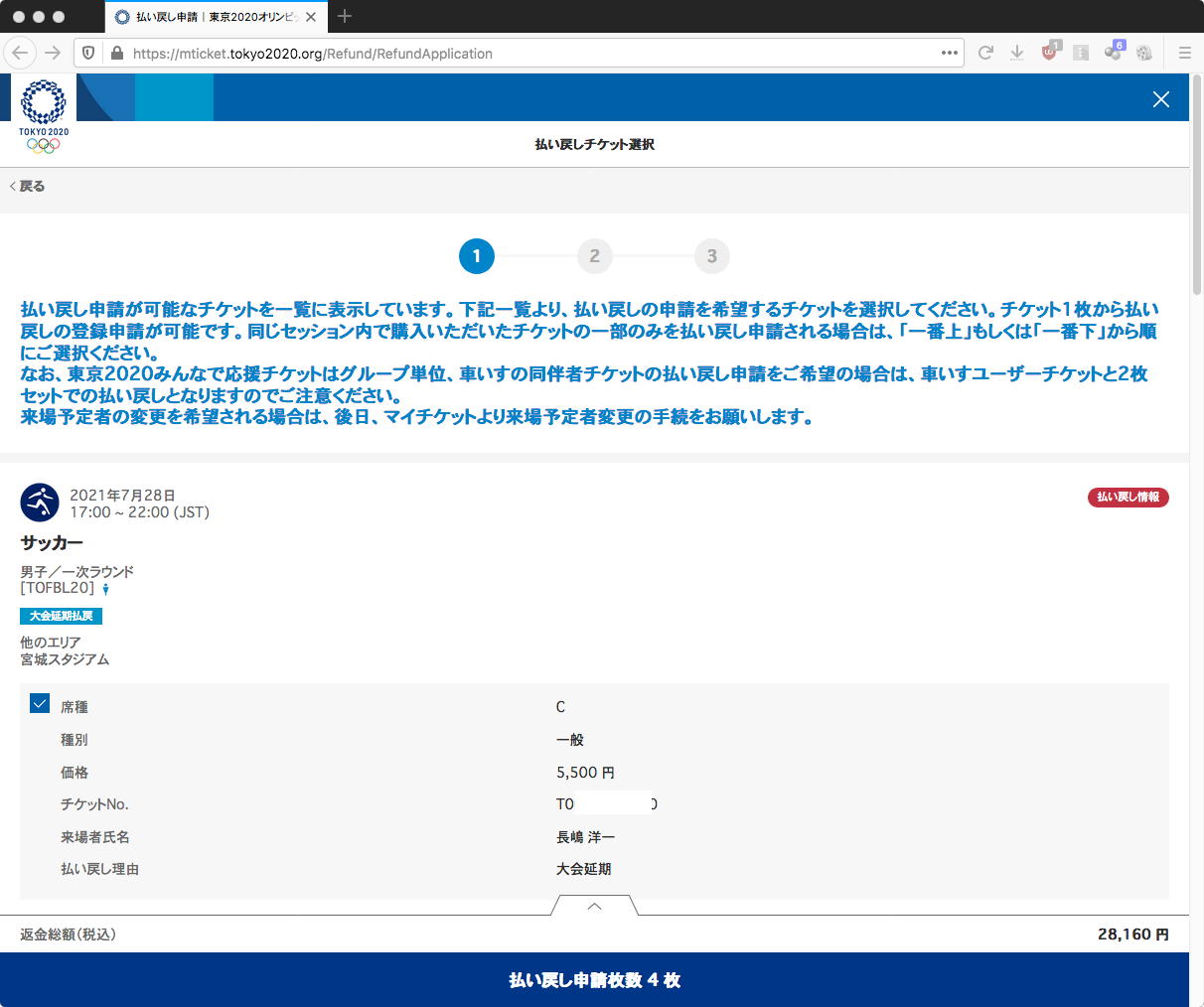
Task: Open the 払い戻し情報 red badge
Action: [1129, 497]
